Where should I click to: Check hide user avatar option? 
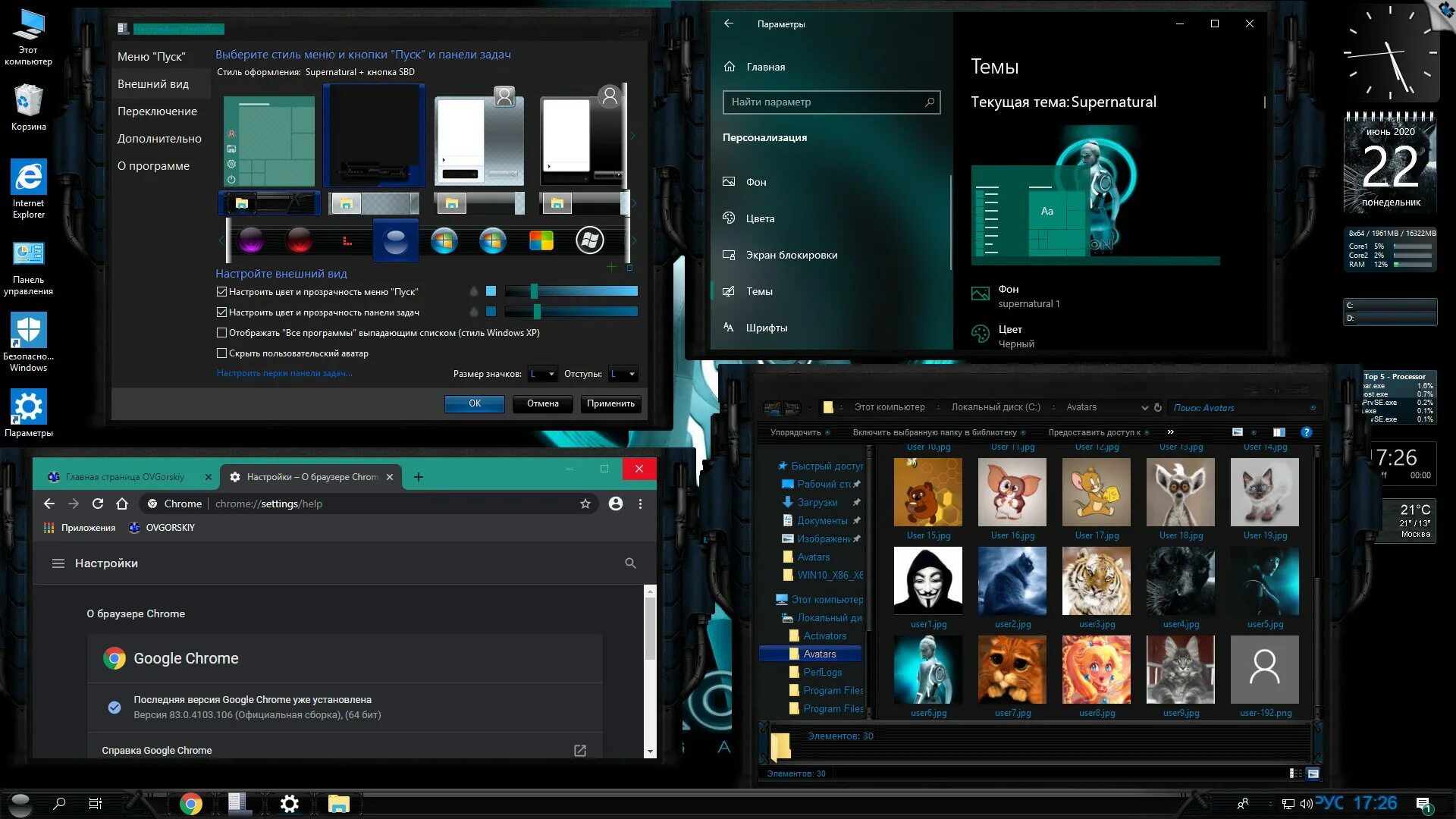222,353
